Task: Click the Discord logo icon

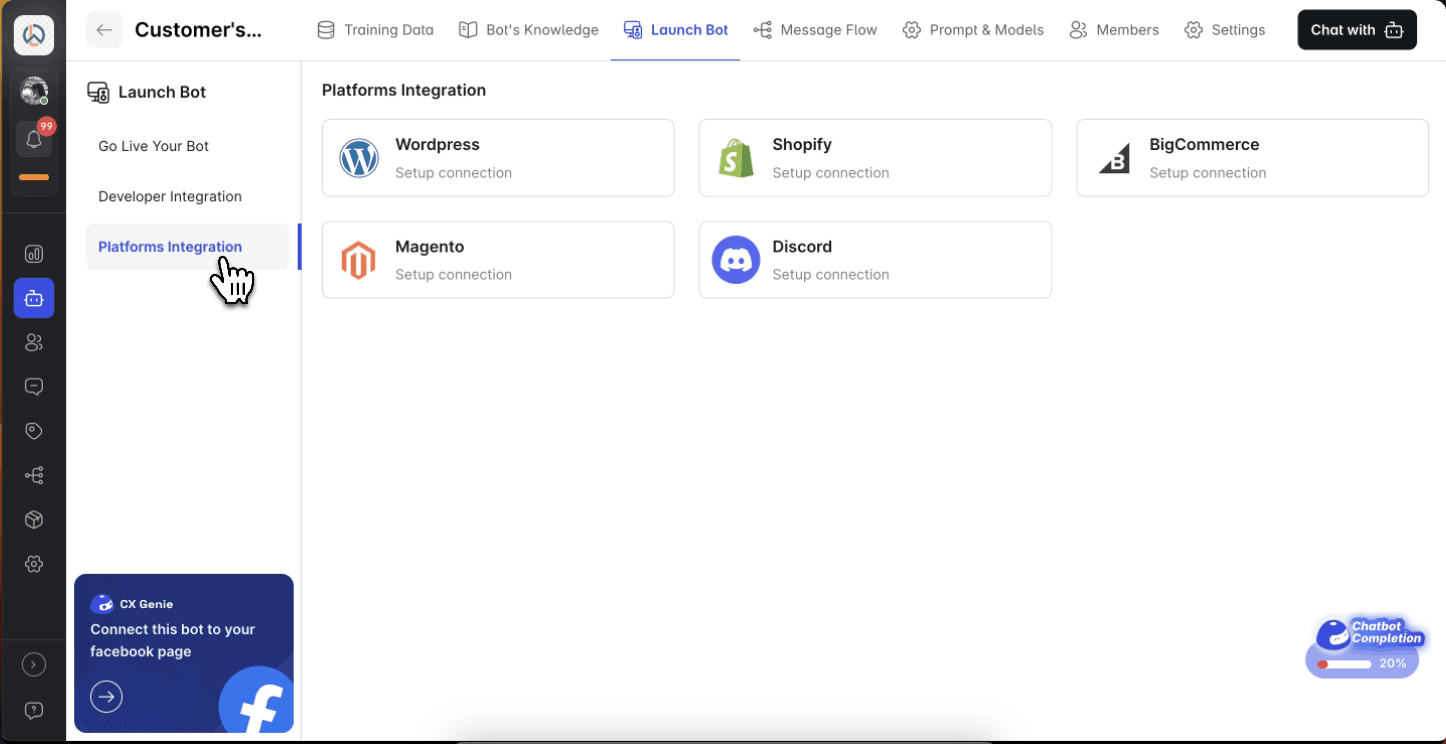Action: [x=736, y=260]
